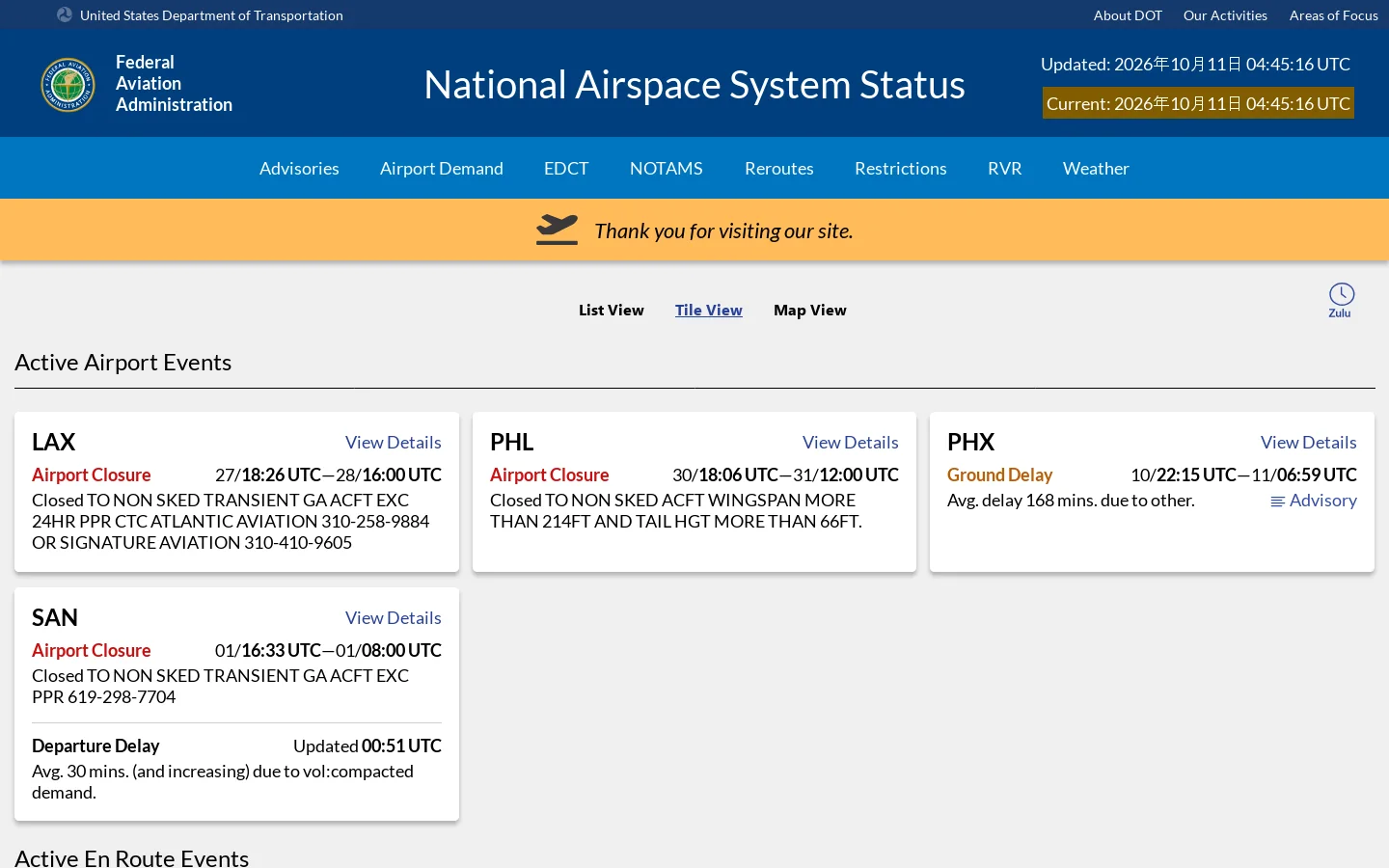Go to EDCT section
This screenshot has height=868, width=1389.
[566, 168]
